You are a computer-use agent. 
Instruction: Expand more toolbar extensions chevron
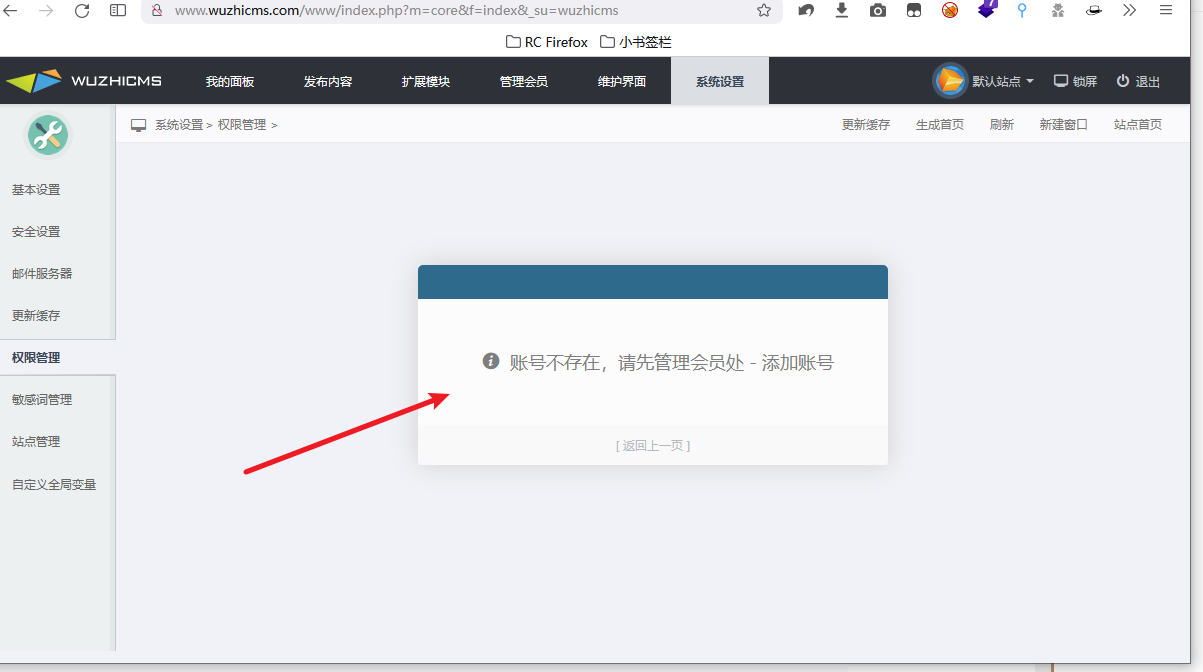1130,10
